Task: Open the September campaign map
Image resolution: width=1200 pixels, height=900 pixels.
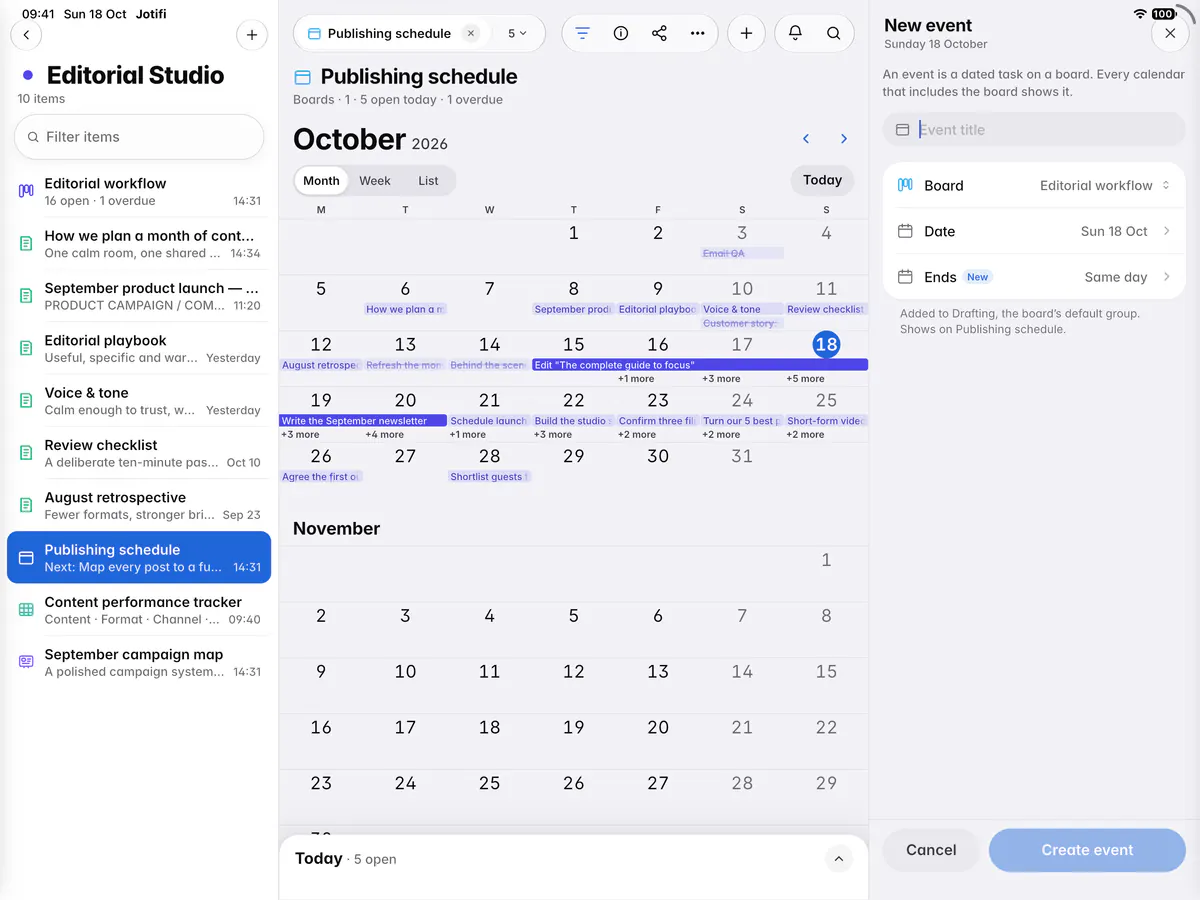Action: [x=139, y=662]
